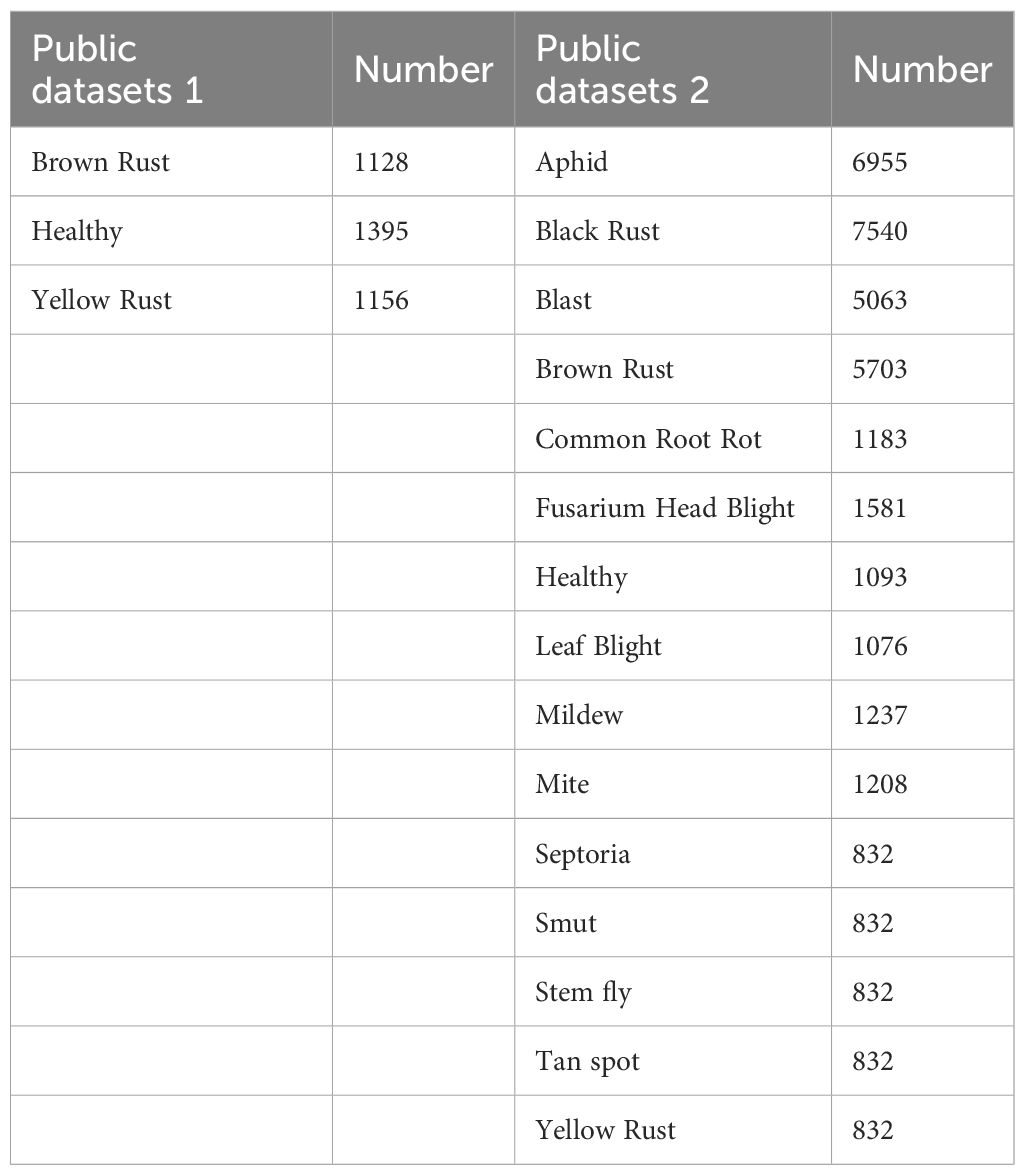Select the Aphid row label
This screenshot has width=1025, height=1175.
tap(571, 162)
